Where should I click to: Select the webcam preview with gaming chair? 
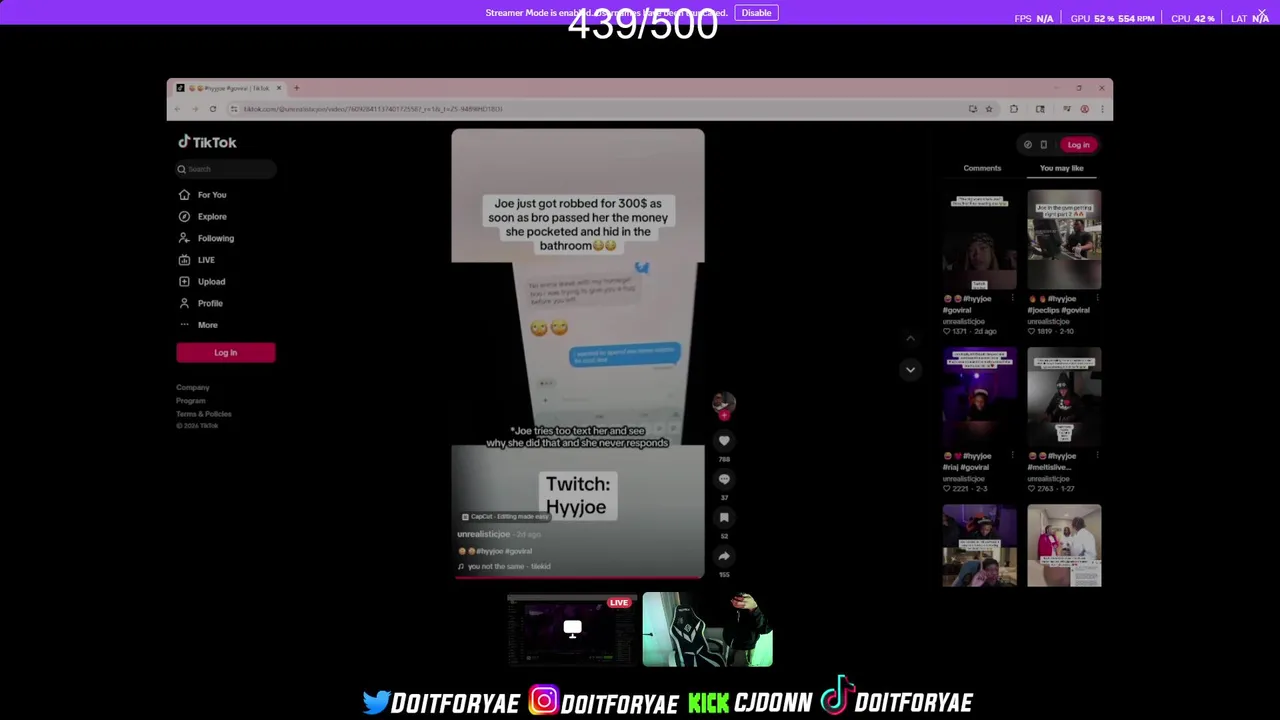[707, 629]
